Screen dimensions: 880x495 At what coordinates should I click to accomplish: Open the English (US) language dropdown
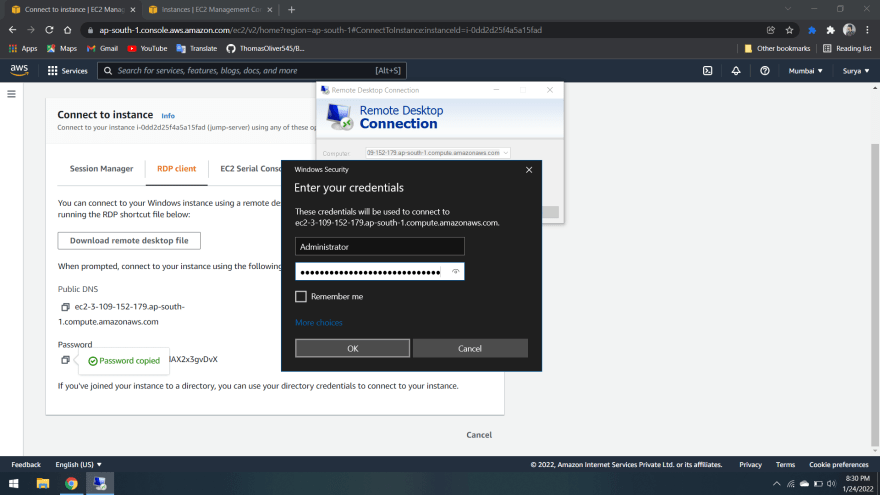pyautogui.click(x=79, y=464)
